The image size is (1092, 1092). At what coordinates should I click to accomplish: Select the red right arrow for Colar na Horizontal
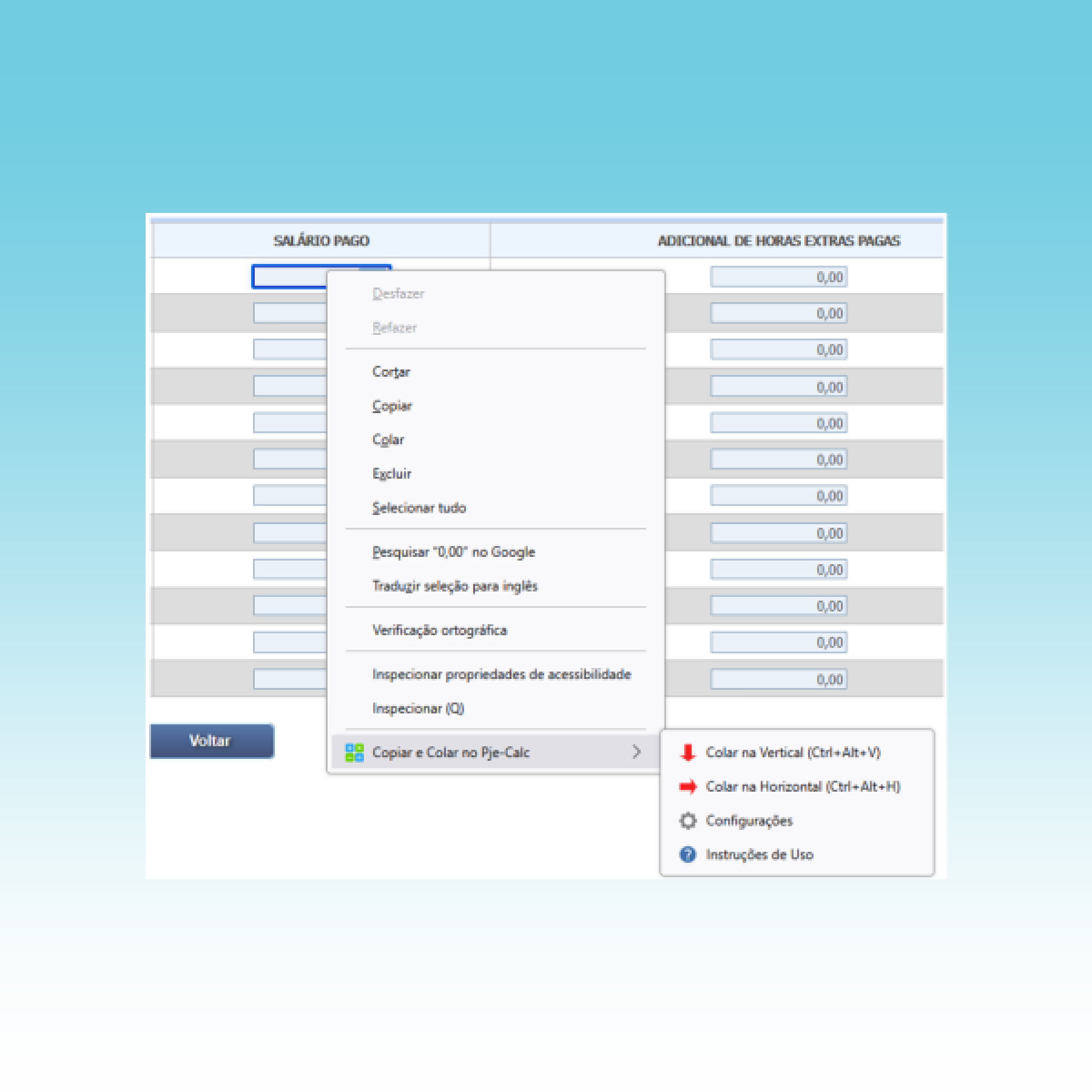688,786
